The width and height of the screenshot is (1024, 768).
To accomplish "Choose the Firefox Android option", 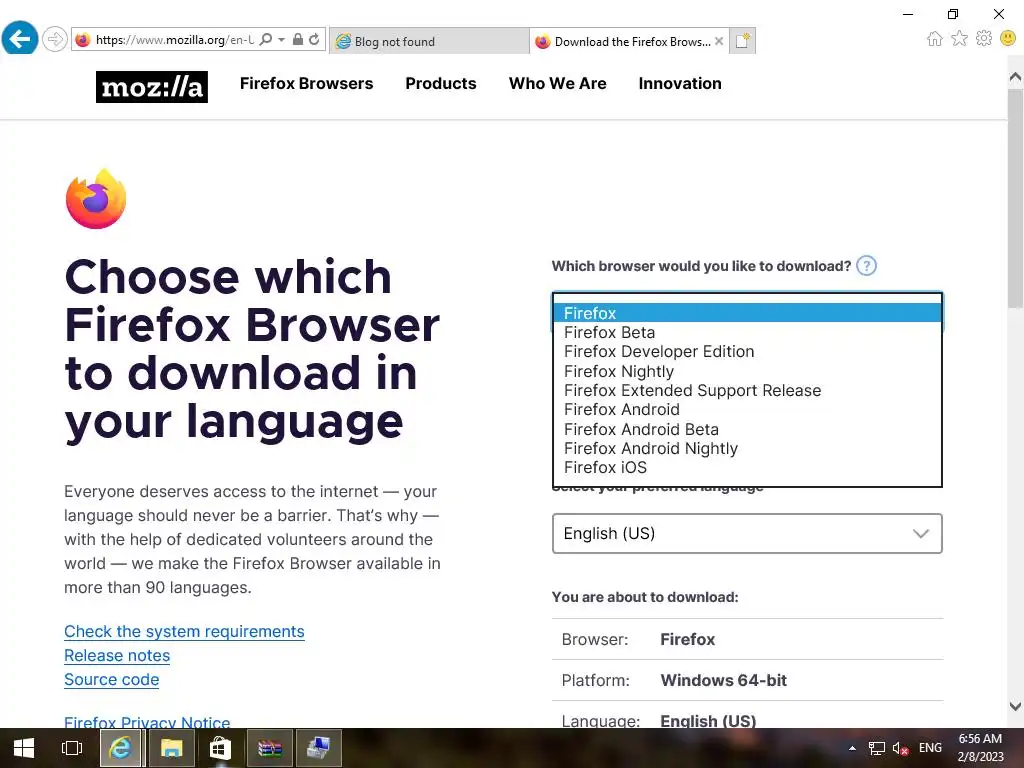I will 747,409.
